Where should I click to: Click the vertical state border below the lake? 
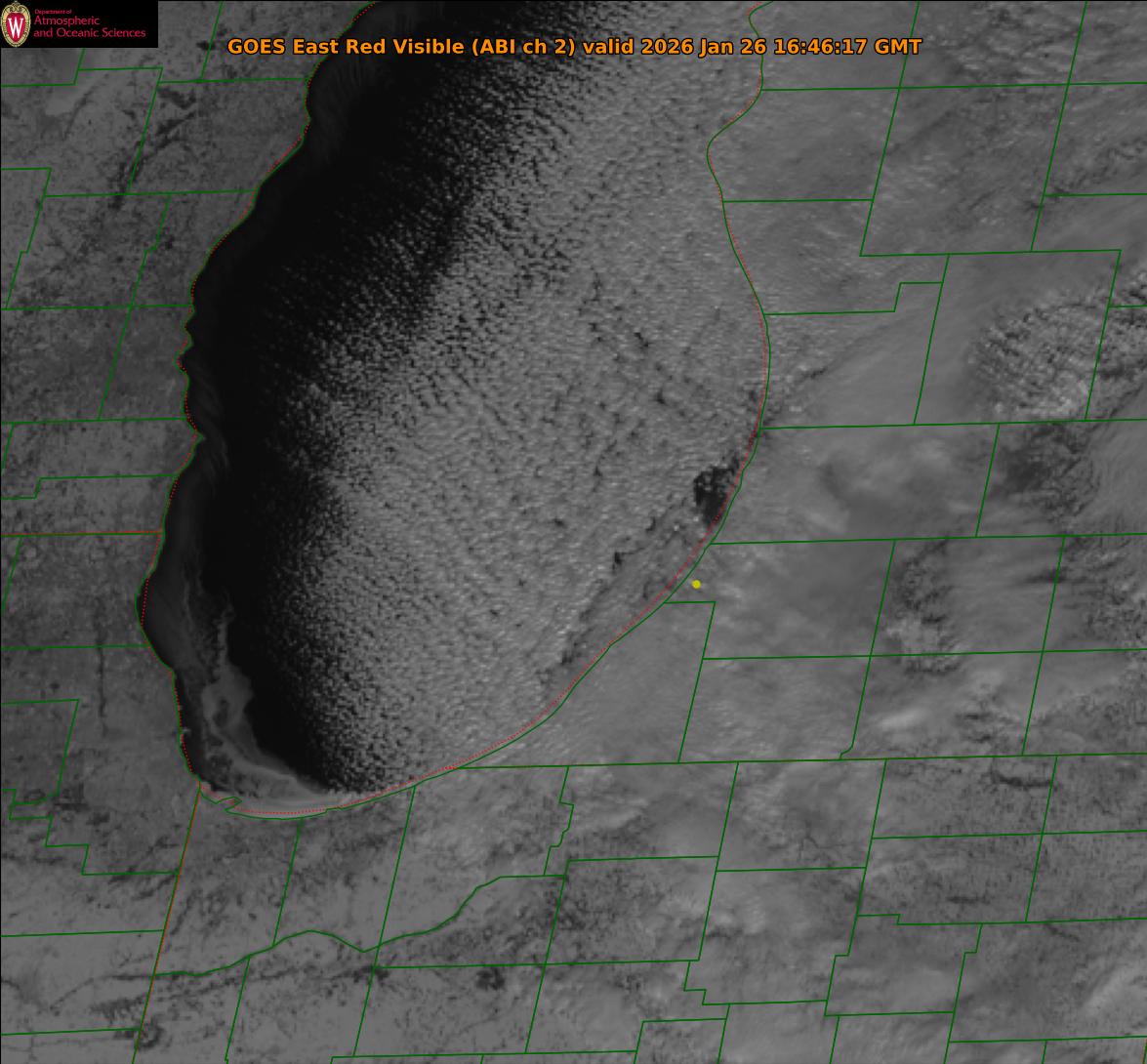(166, 927)
